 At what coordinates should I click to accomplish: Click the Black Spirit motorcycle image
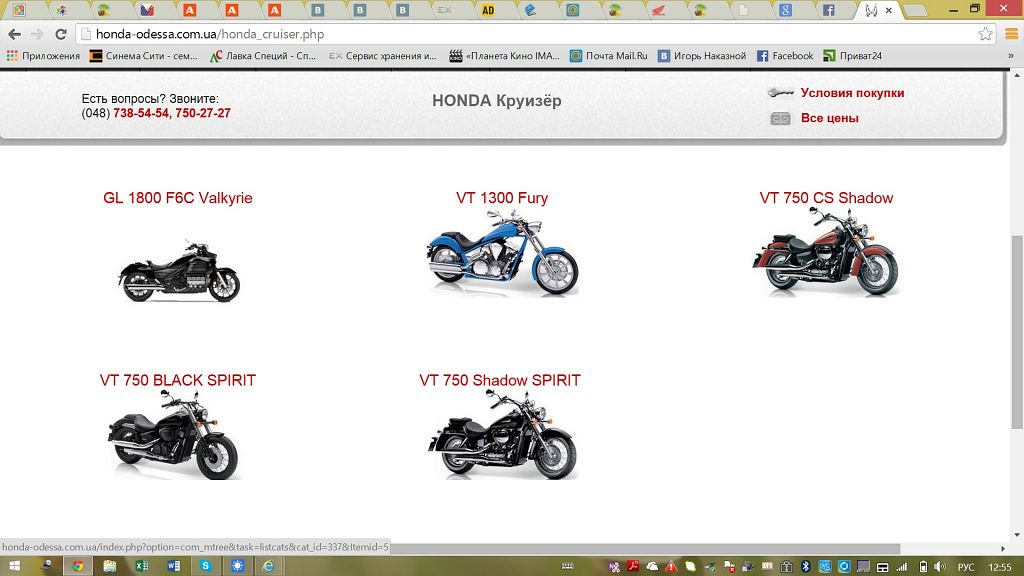tap(174, 436)
